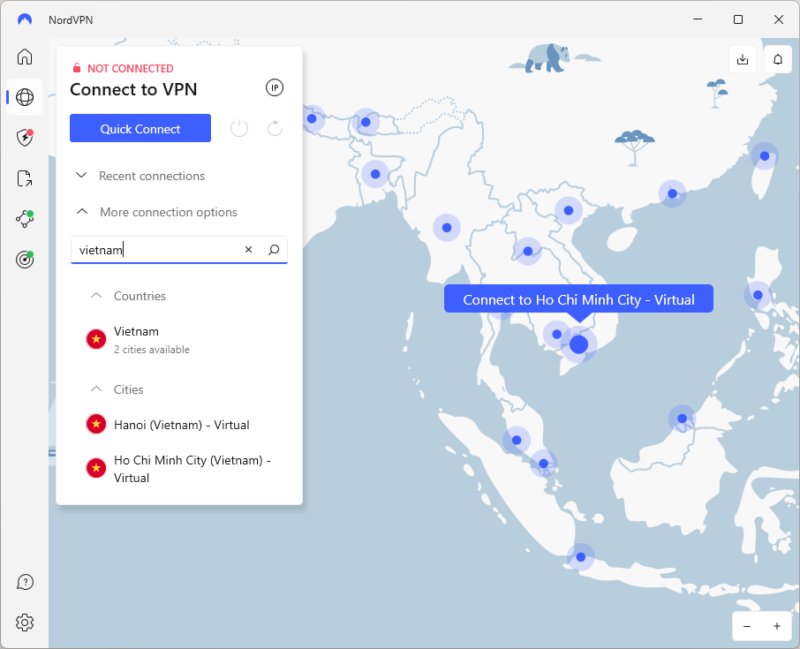Zoom in the map with plus button
Viewport: 800px width, 649px height.
click(776, 626)
